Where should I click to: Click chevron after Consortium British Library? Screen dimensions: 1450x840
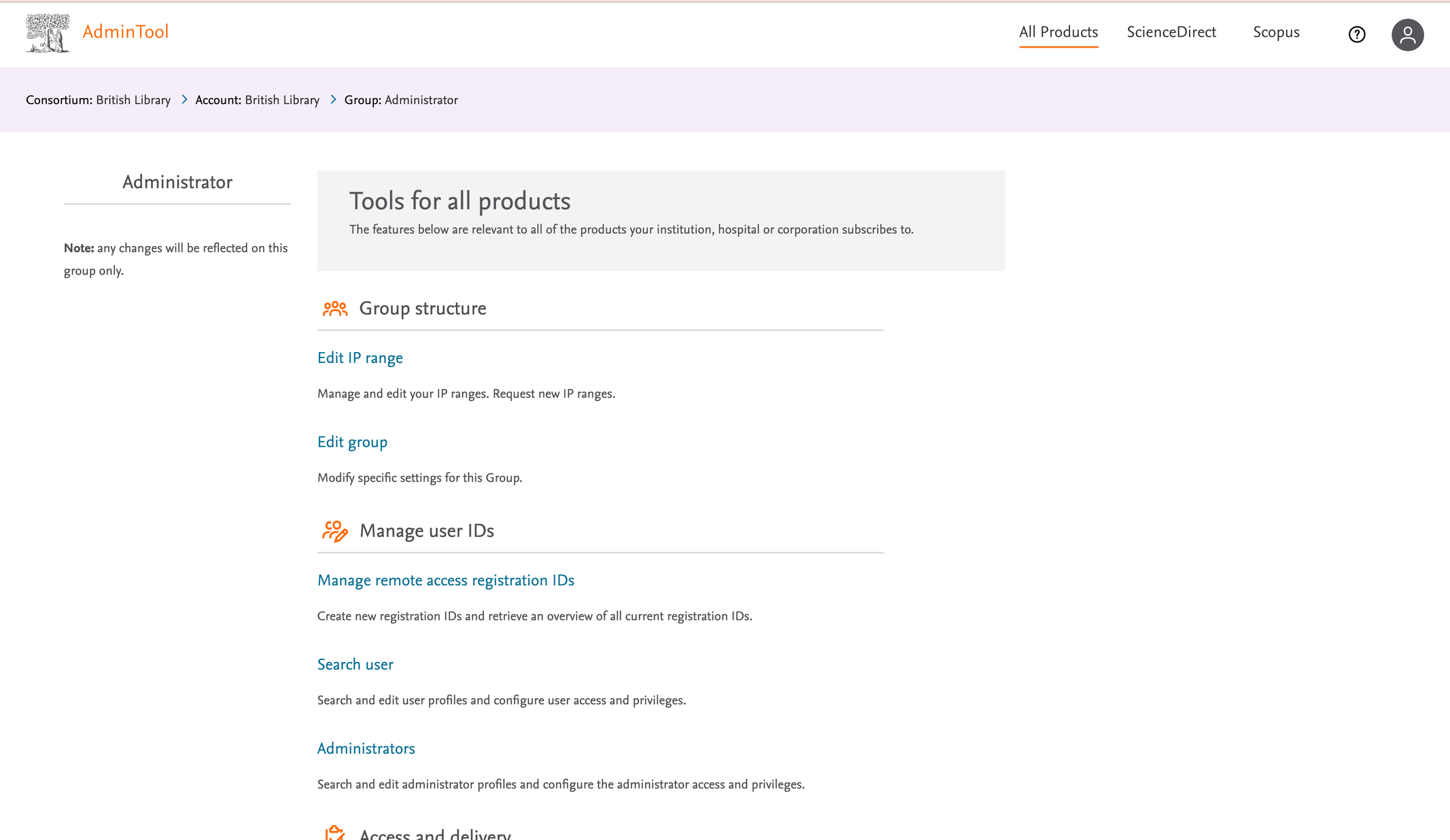tap(184, 100)
